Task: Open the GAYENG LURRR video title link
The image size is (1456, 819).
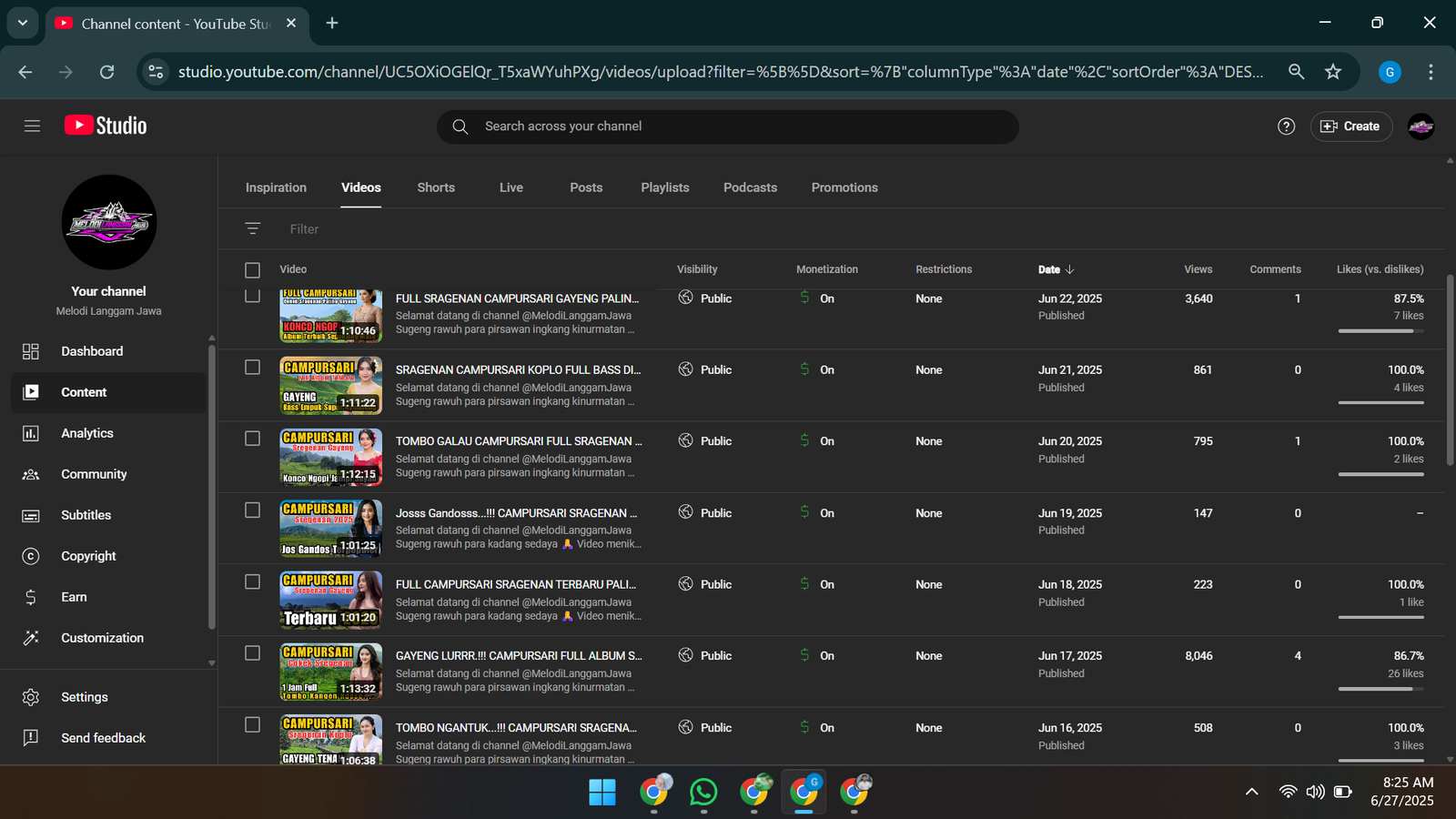Action: (519, 656)
